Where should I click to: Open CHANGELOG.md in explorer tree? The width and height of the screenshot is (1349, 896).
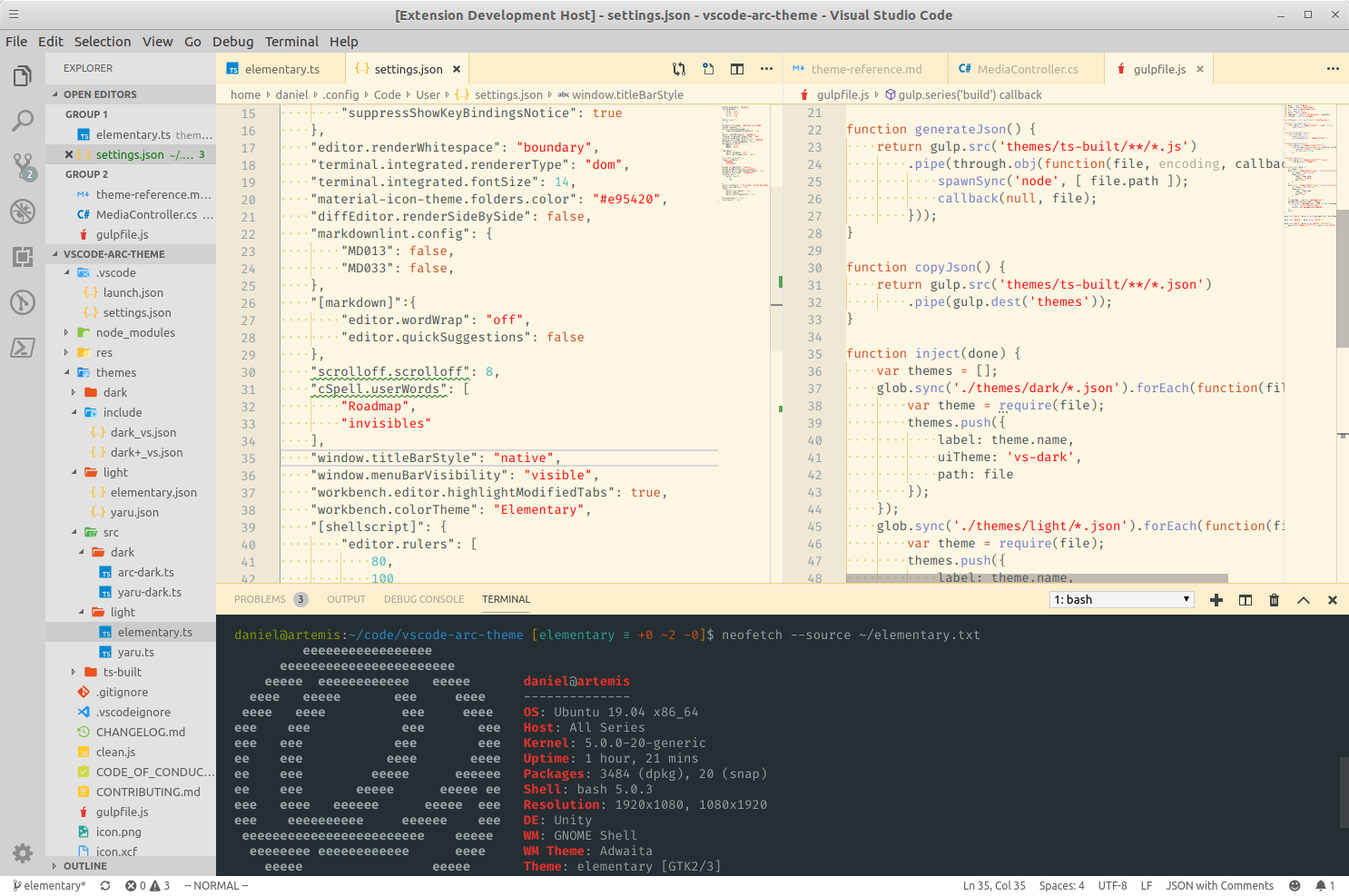coord(140,732)
